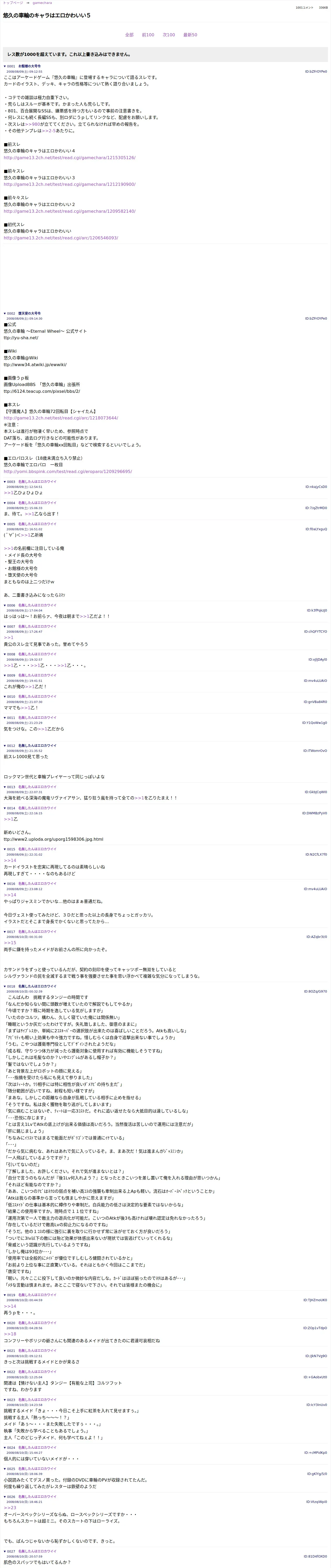Collapse post 0002 with its ▼ arrow
Viewport: 336px width, 1568px height.
(x=5, y=314)
